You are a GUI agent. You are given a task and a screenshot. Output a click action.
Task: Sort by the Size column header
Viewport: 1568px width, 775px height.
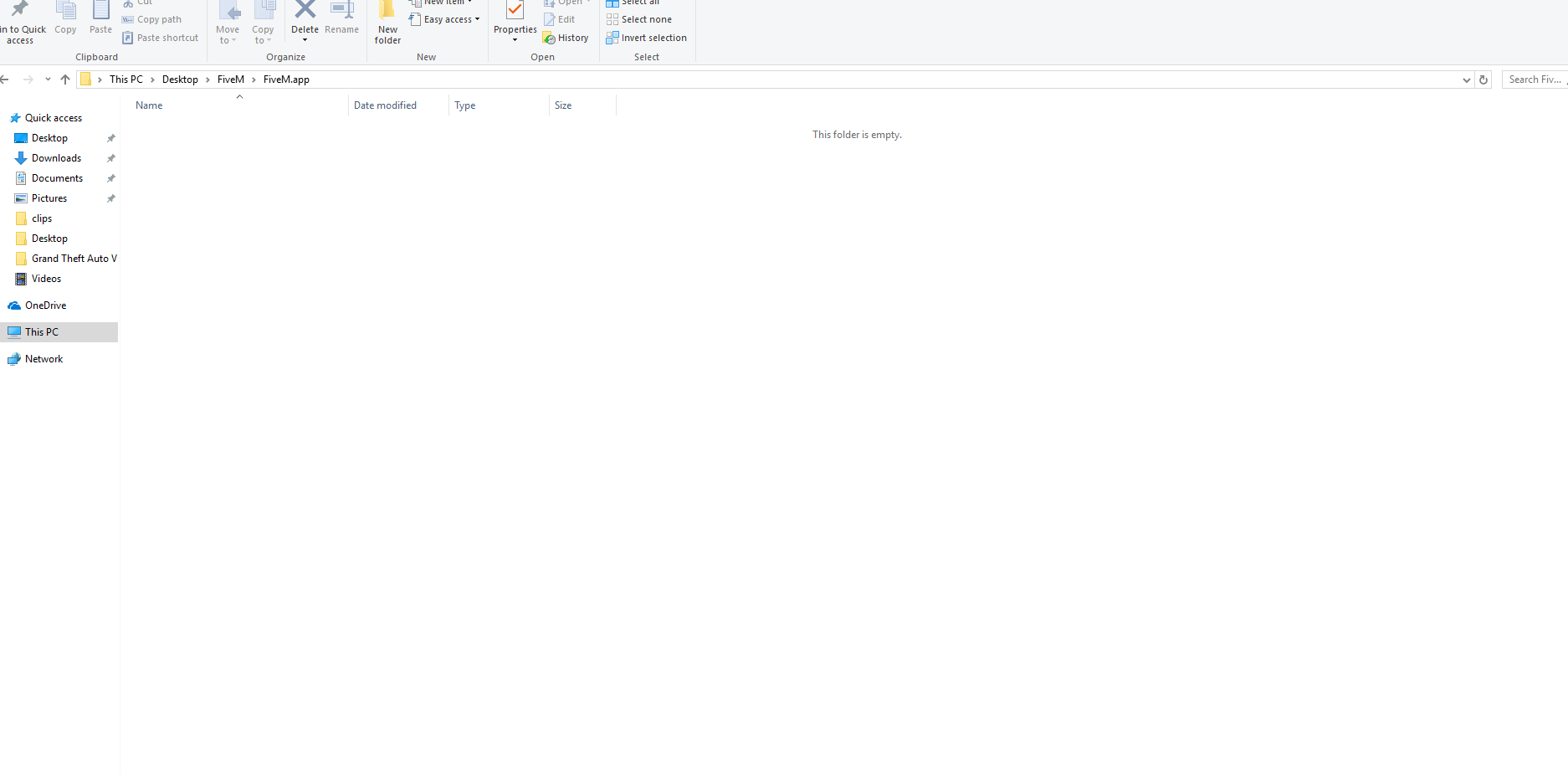tap(582, 105)
